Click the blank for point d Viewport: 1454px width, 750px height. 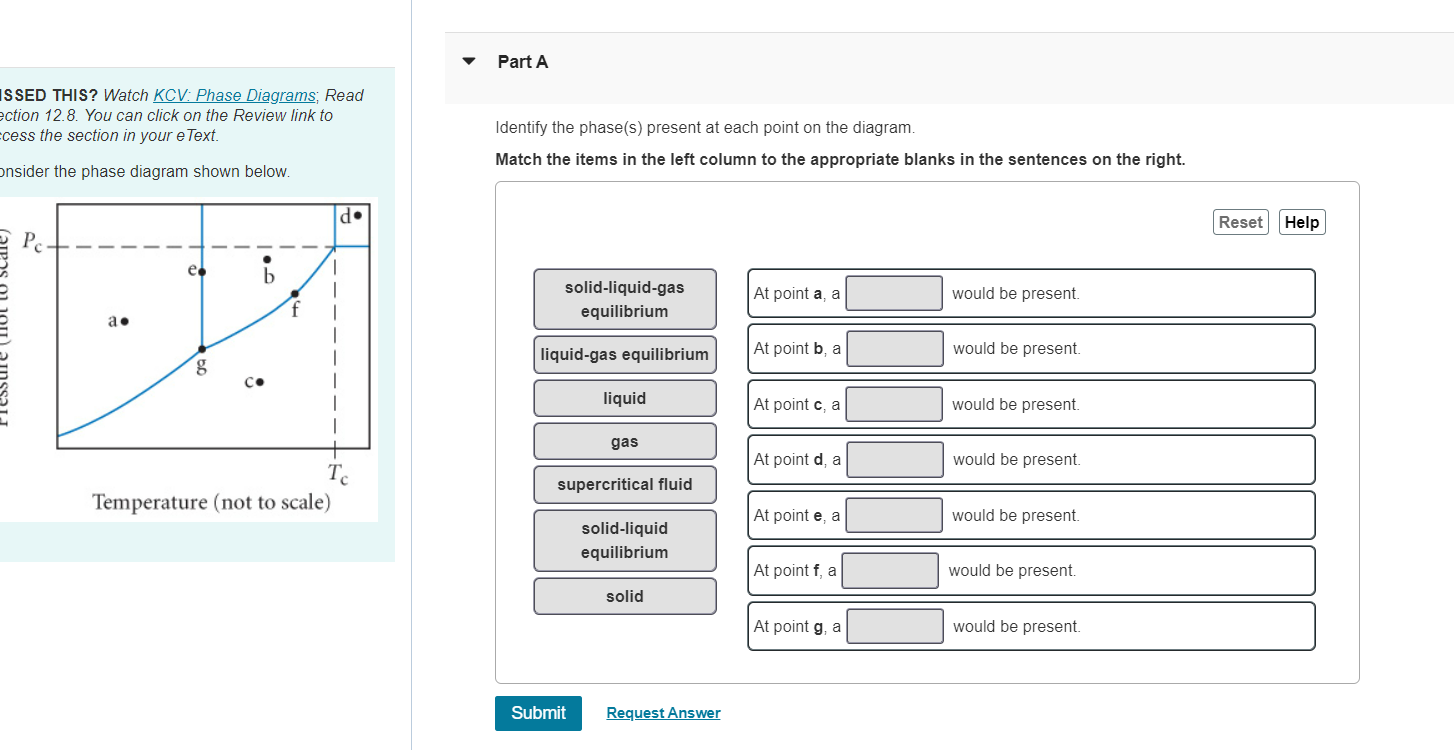895,459
